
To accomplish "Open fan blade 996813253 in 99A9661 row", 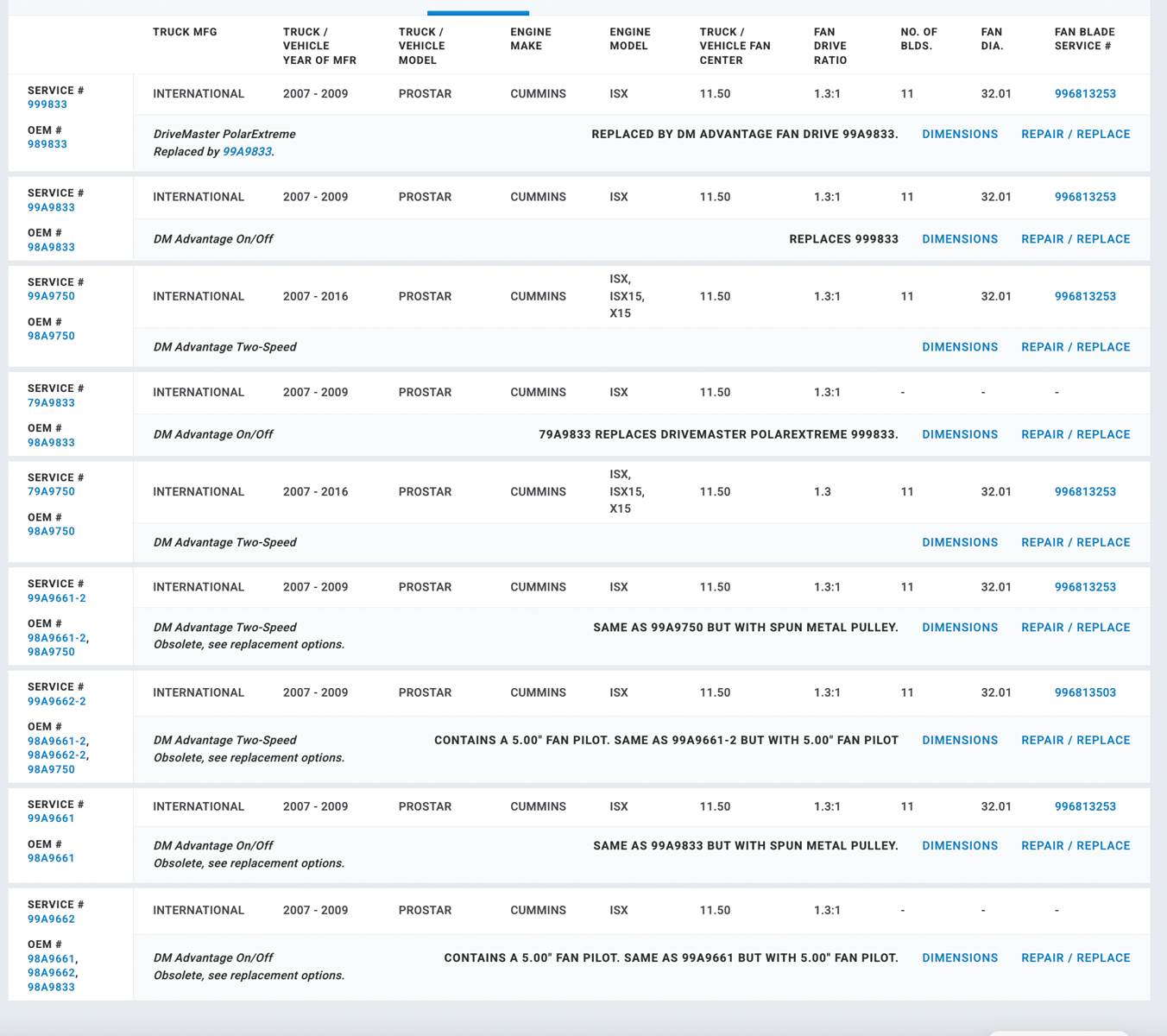I will [1085, 806].
